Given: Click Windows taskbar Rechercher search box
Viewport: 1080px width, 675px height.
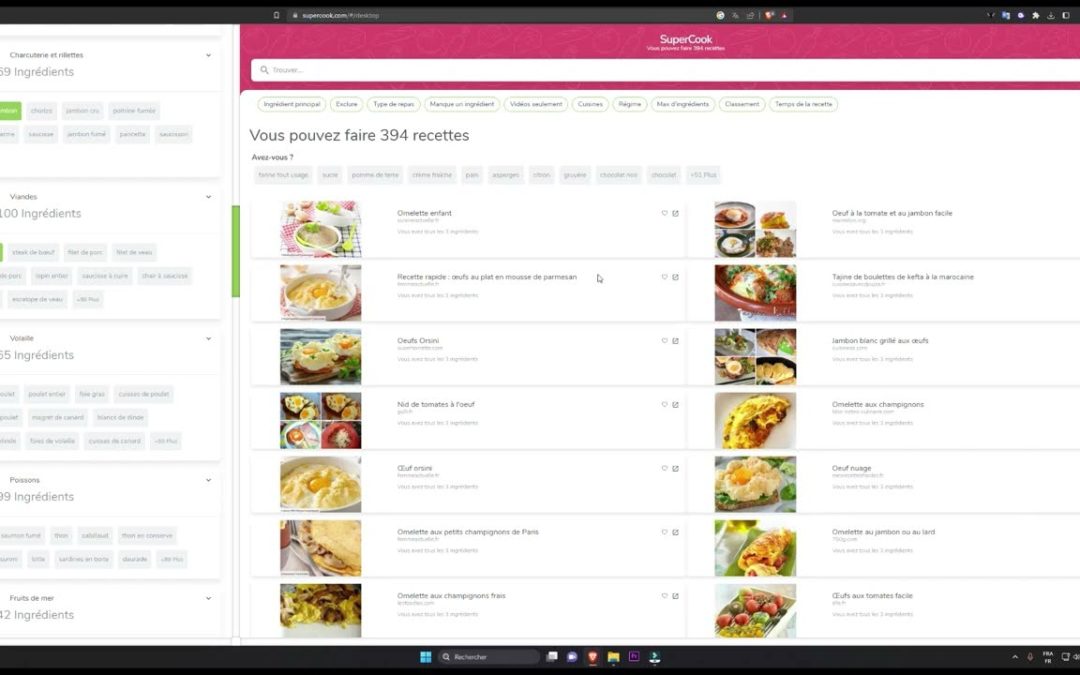Looking at the screenshot, I should [488, 657].
